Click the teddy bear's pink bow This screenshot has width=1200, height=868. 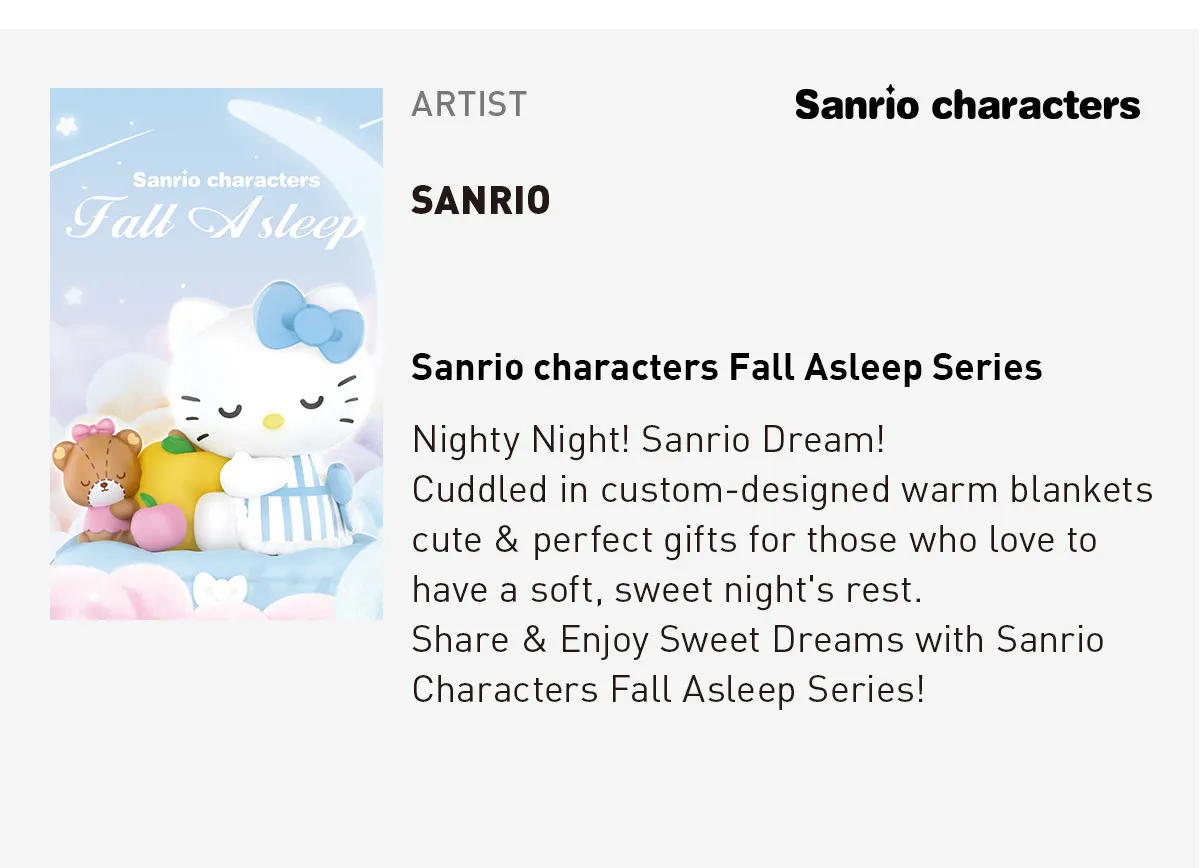coord(91,431)
